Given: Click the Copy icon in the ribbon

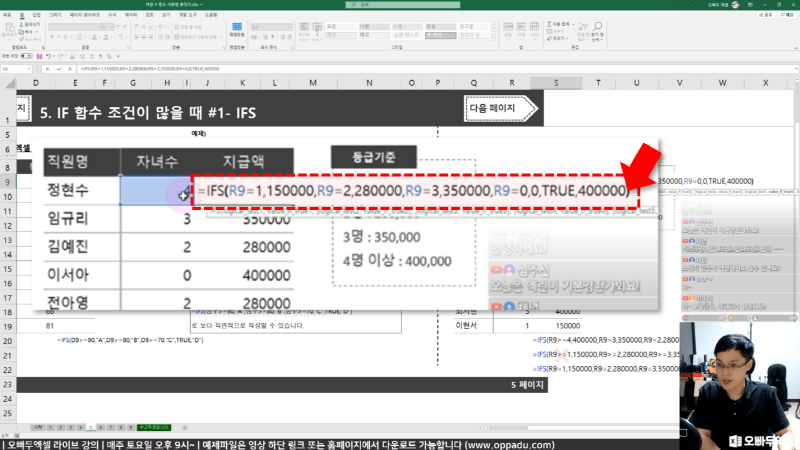Looking at the screenshot, I should pos(21,32).
